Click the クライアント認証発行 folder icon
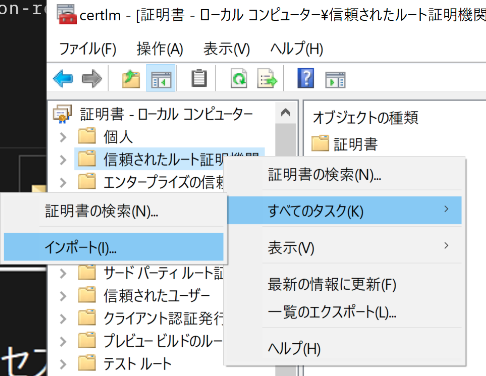This screenshot has width=486, height=376. [87, 317]
